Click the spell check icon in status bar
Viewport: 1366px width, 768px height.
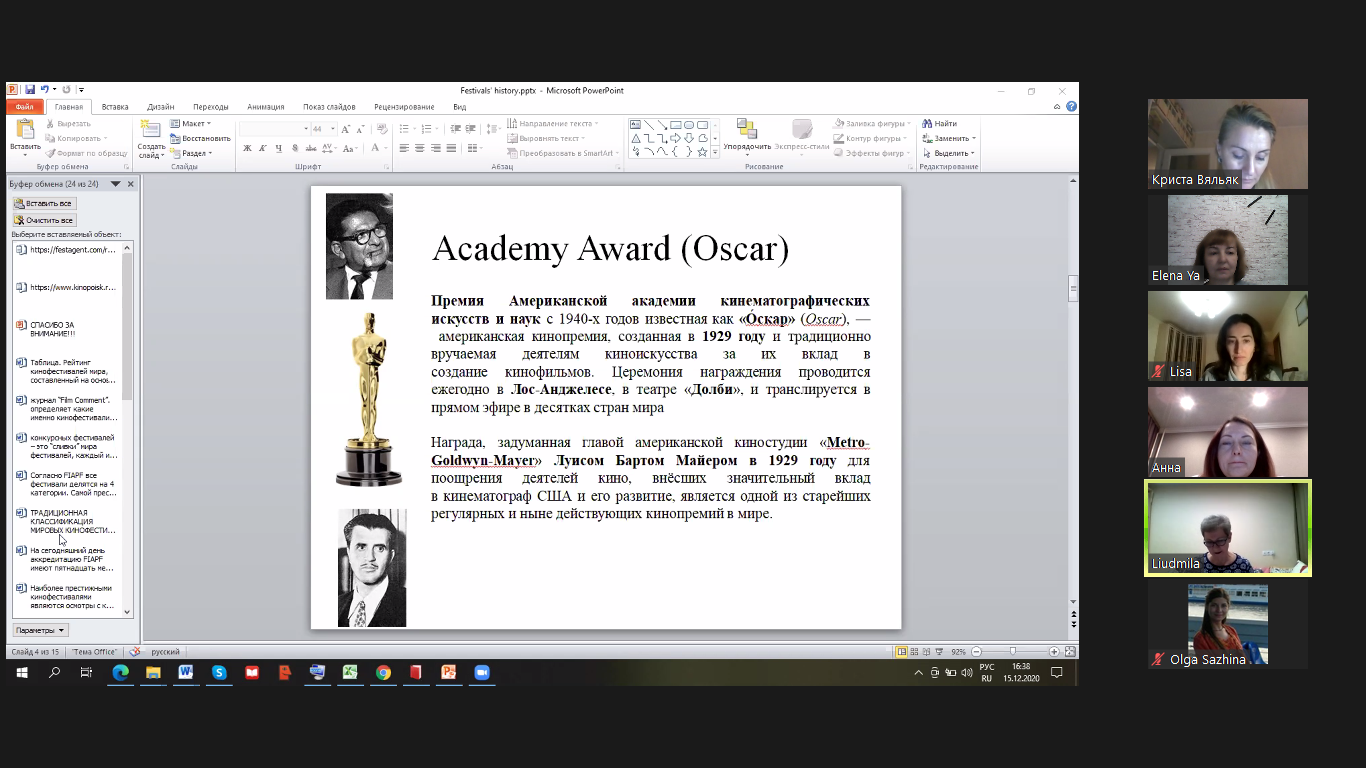tap(135, 652)
